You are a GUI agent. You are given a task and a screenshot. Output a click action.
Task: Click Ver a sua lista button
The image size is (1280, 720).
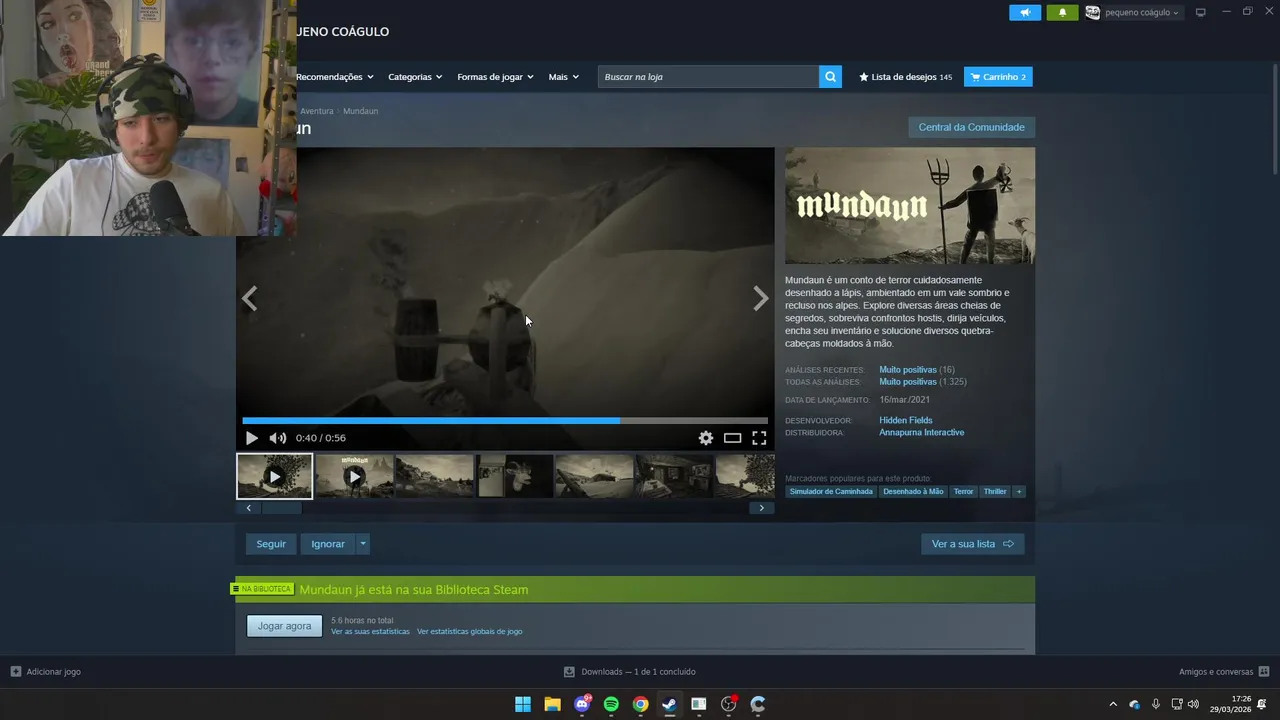coord(972,544)
